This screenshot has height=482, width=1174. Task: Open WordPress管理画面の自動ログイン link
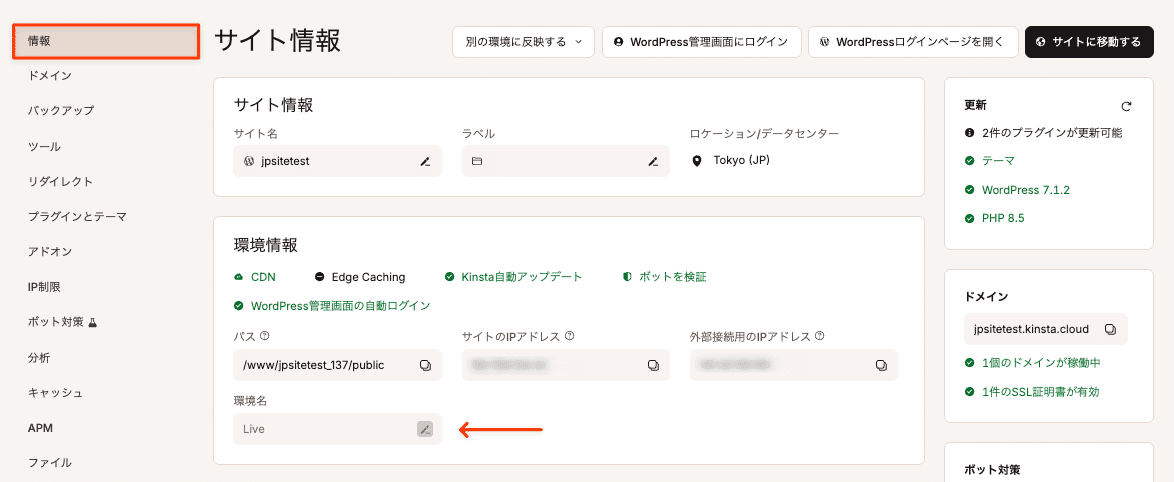point(341,305)
